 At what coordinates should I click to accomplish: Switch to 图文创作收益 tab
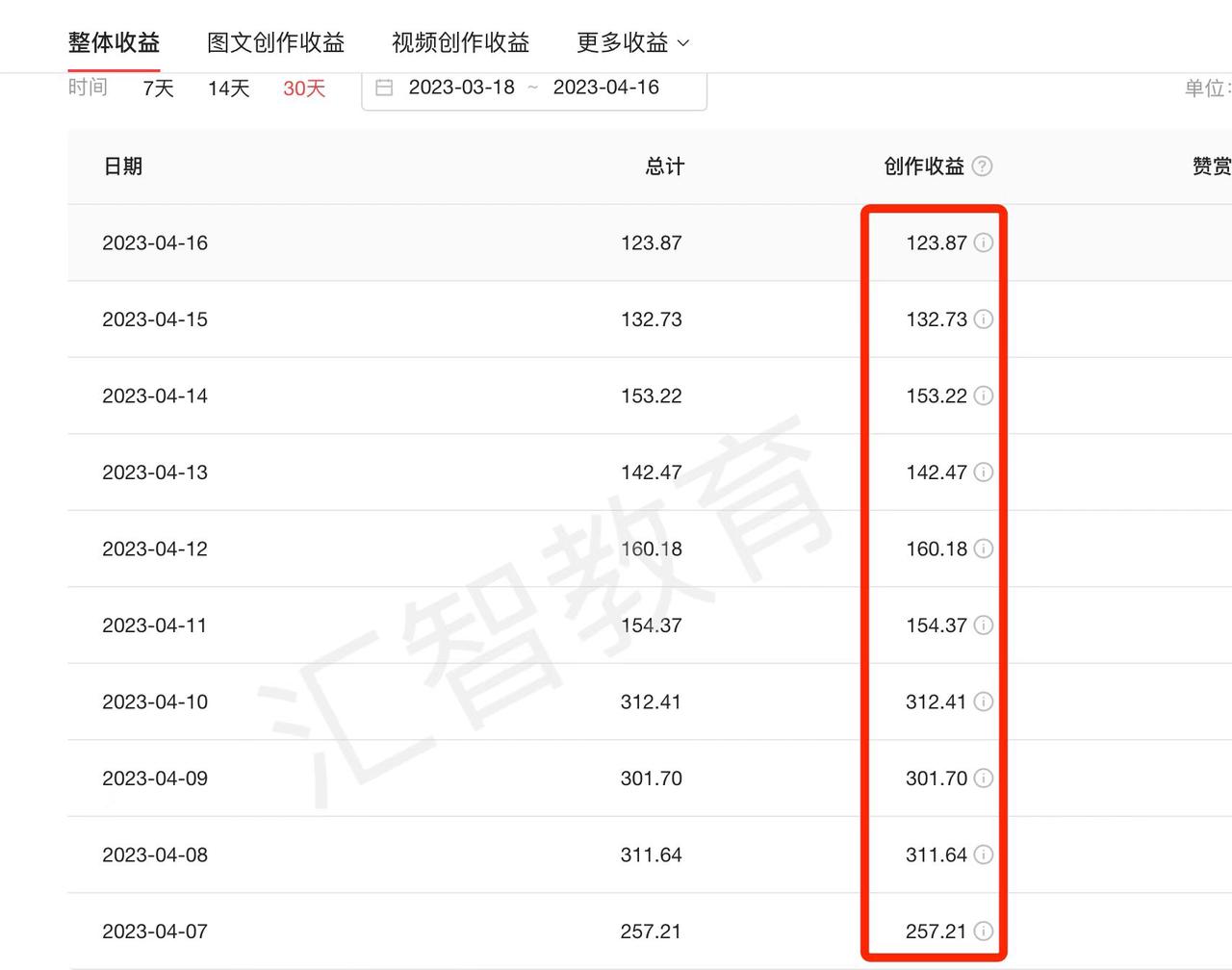click(275, 42)
